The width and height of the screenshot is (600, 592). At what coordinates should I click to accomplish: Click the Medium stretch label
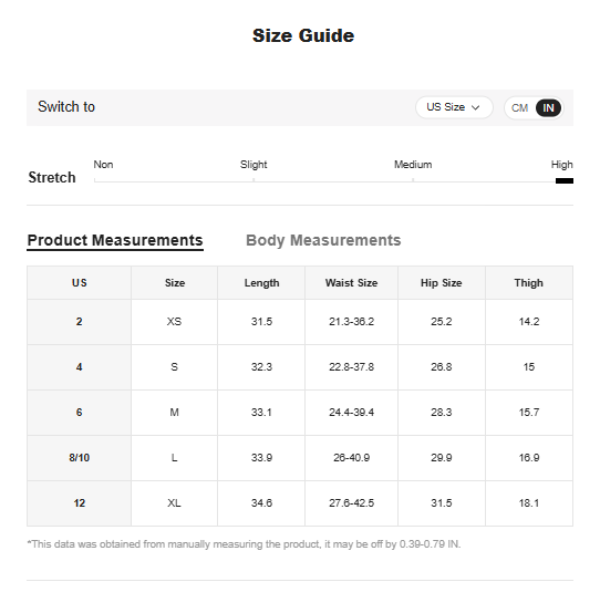[x=413, y=164]
